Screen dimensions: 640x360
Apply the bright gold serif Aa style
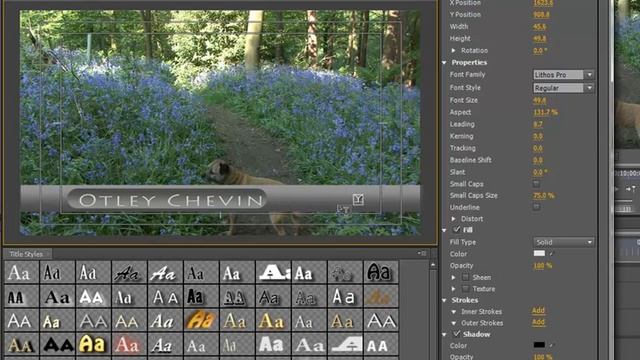(x=273, y=320)
